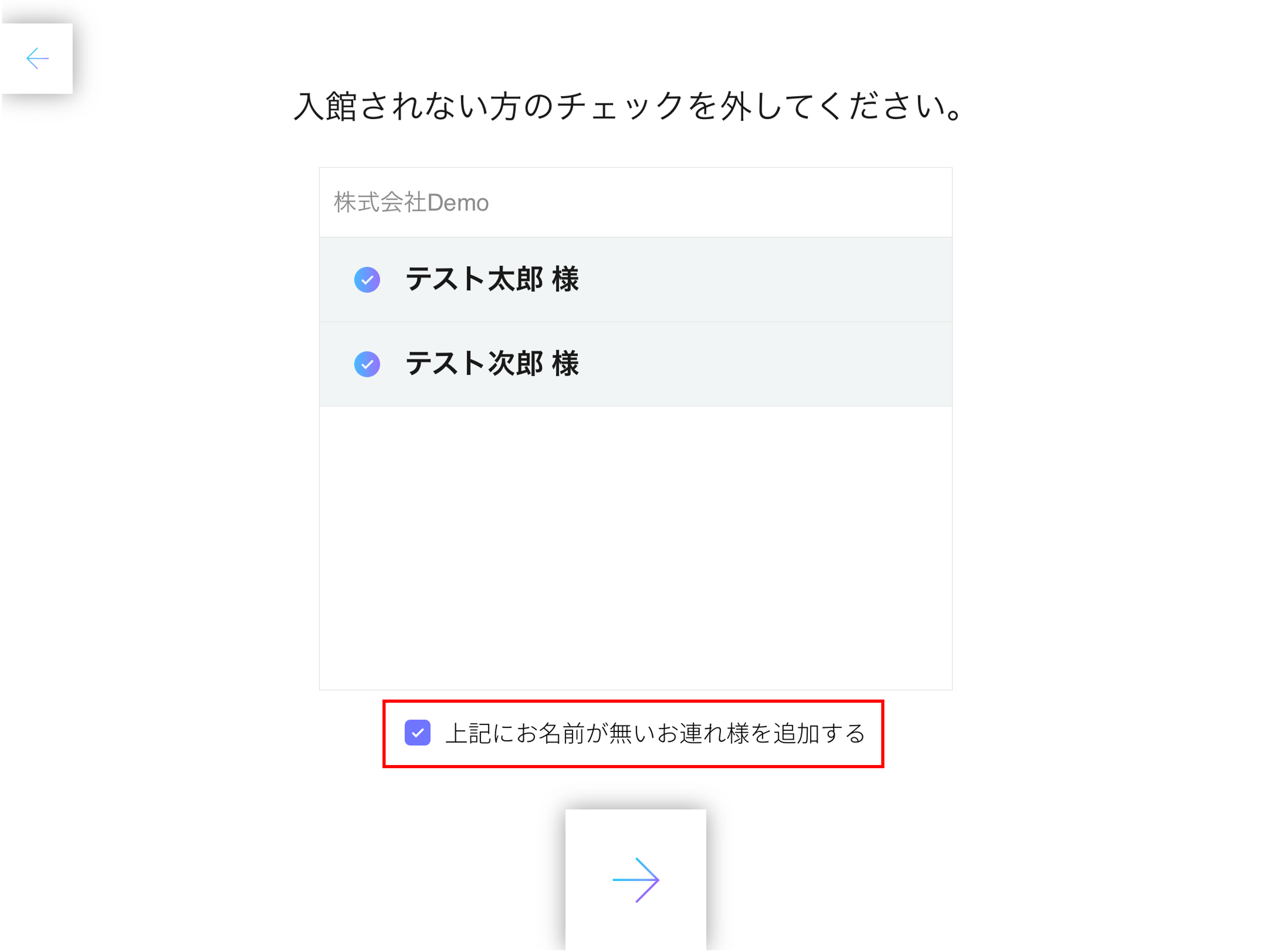
Task: Click the 様 suffix on the first visitor row
Action: 565,279
